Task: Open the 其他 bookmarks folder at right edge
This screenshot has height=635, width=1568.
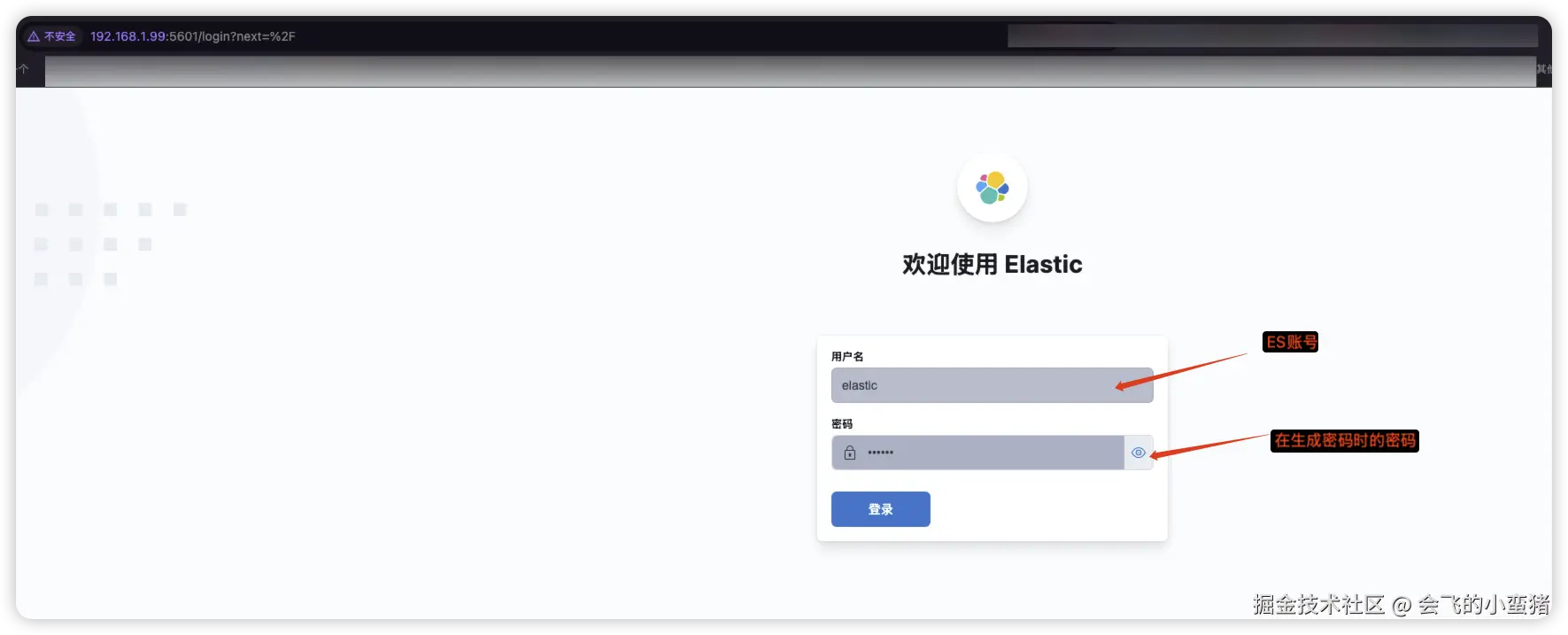Action: [1543, 69]
